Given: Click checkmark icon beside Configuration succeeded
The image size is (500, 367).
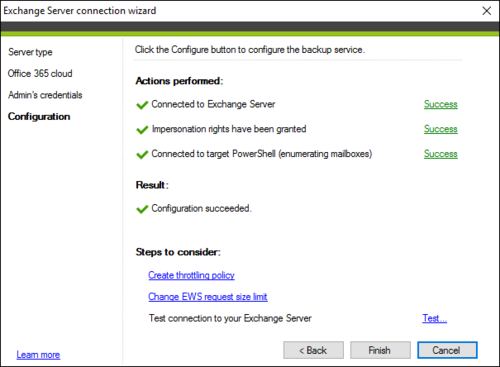Looking at the screenshot, I should (x=142, y=209).
